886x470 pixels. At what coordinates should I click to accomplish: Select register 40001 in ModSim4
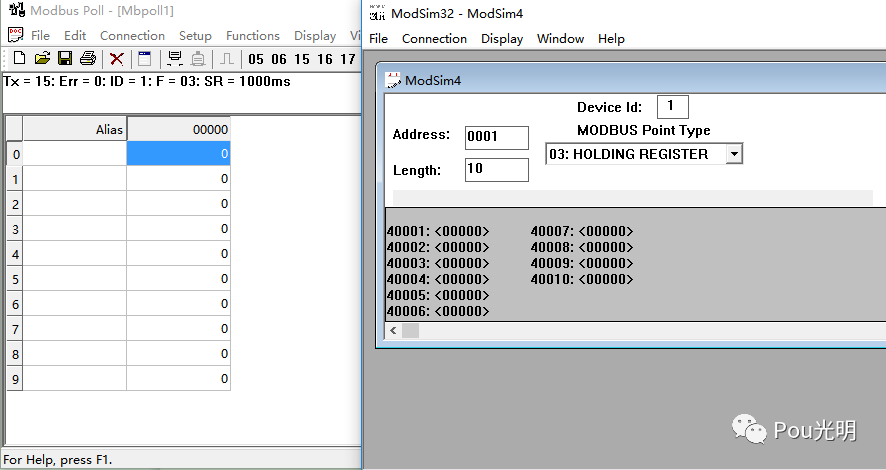(x=438, y=231)
